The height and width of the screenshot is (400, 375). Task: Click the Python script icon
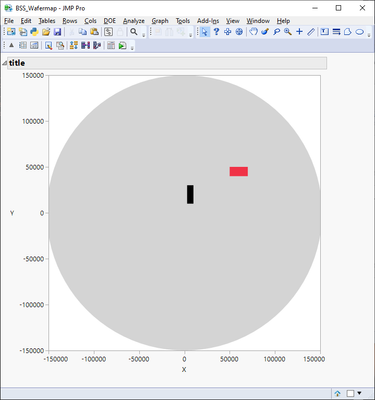coord(35,32)
